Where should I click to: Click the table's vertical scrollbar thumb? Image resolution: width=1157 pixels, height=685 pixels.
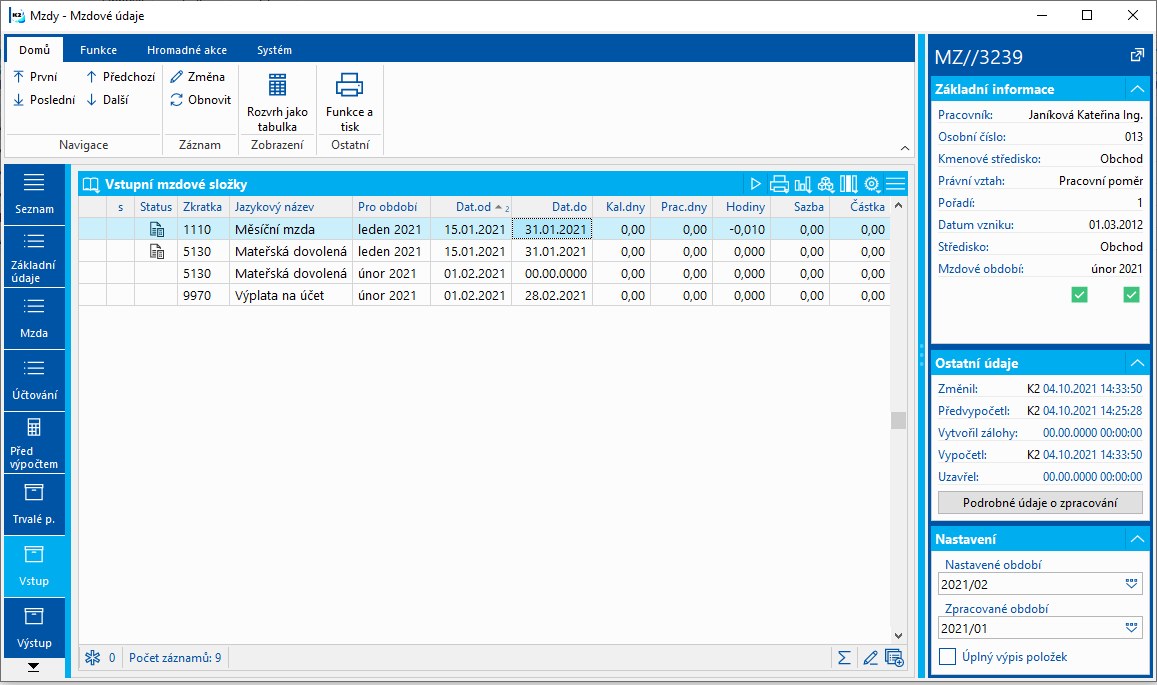[x=898, y=420]
